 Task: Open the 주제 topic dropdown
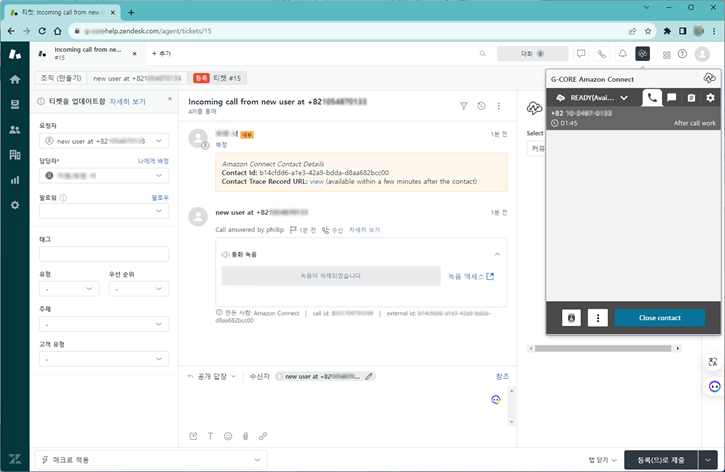pos(104,324)
